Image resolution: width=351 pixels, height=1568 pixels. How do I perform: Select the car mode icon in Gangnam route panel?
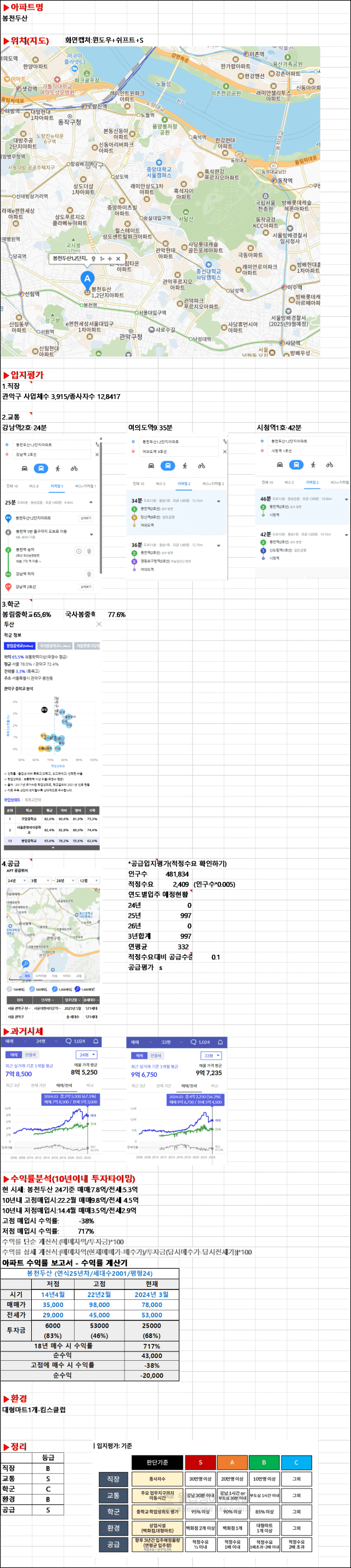click(24, 468)
